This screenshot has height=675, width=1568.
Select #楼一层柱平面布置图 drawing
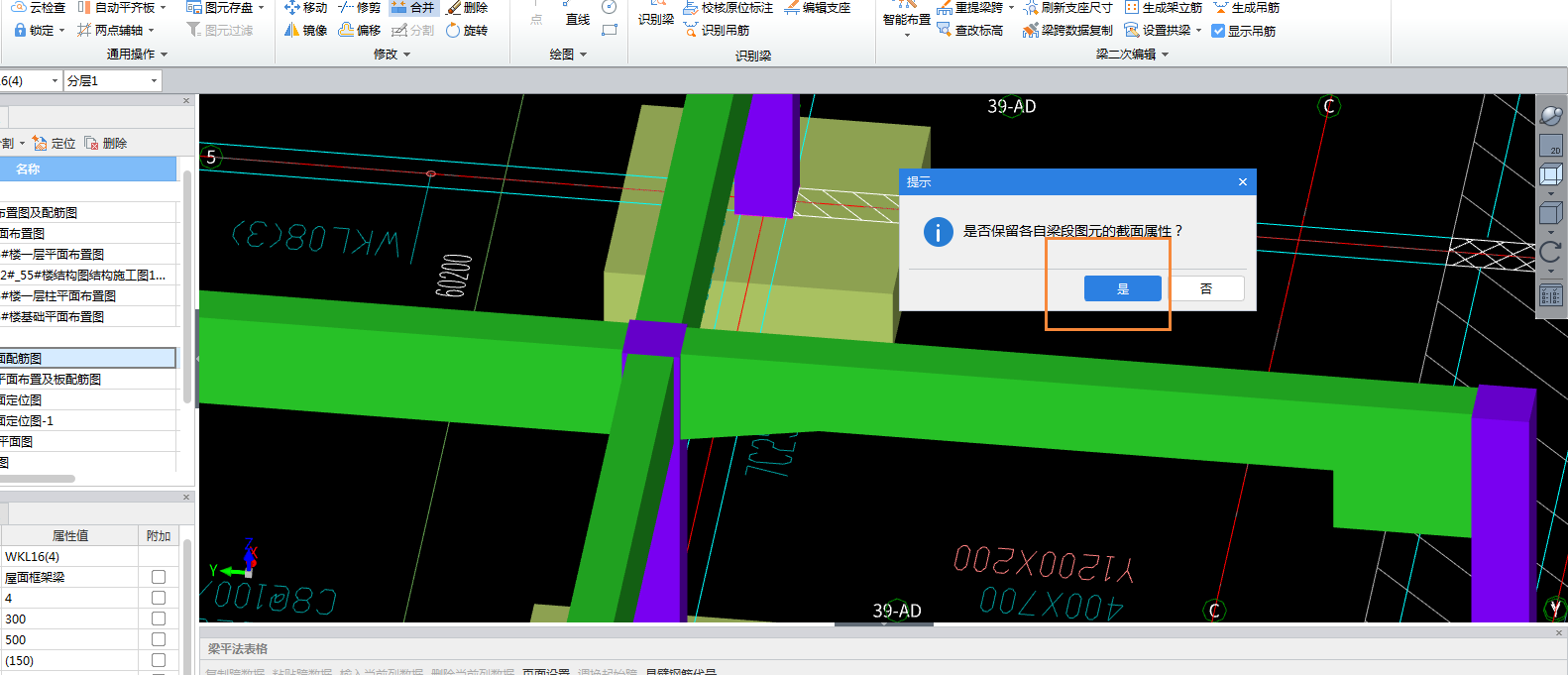[x=88, y=295]
